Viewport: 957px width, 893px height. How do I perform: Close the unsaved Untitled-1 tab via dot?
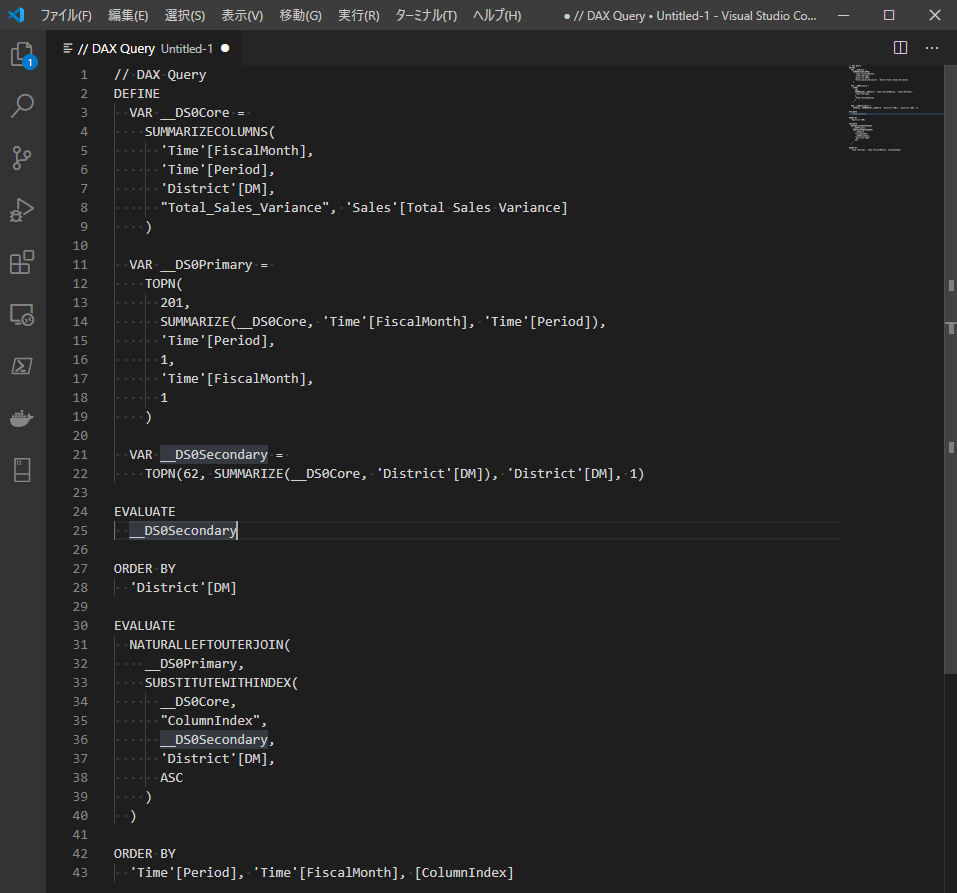click(x=225, y=48)
